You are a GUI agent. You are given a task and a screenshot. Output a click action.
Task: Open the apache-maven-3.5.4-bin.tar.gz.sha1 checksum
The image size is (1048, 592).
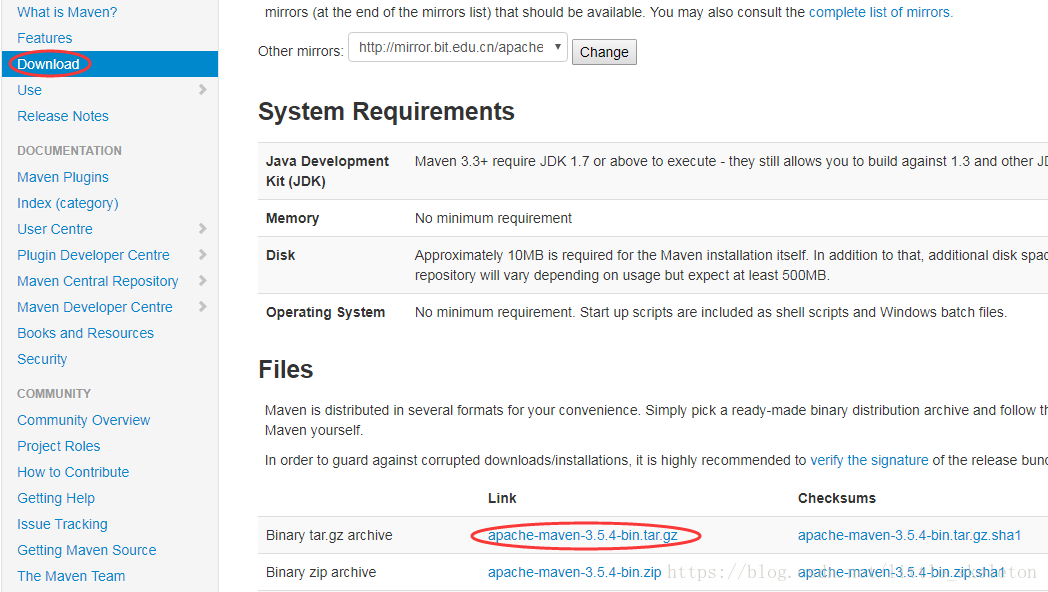click(x=909, y=535)
